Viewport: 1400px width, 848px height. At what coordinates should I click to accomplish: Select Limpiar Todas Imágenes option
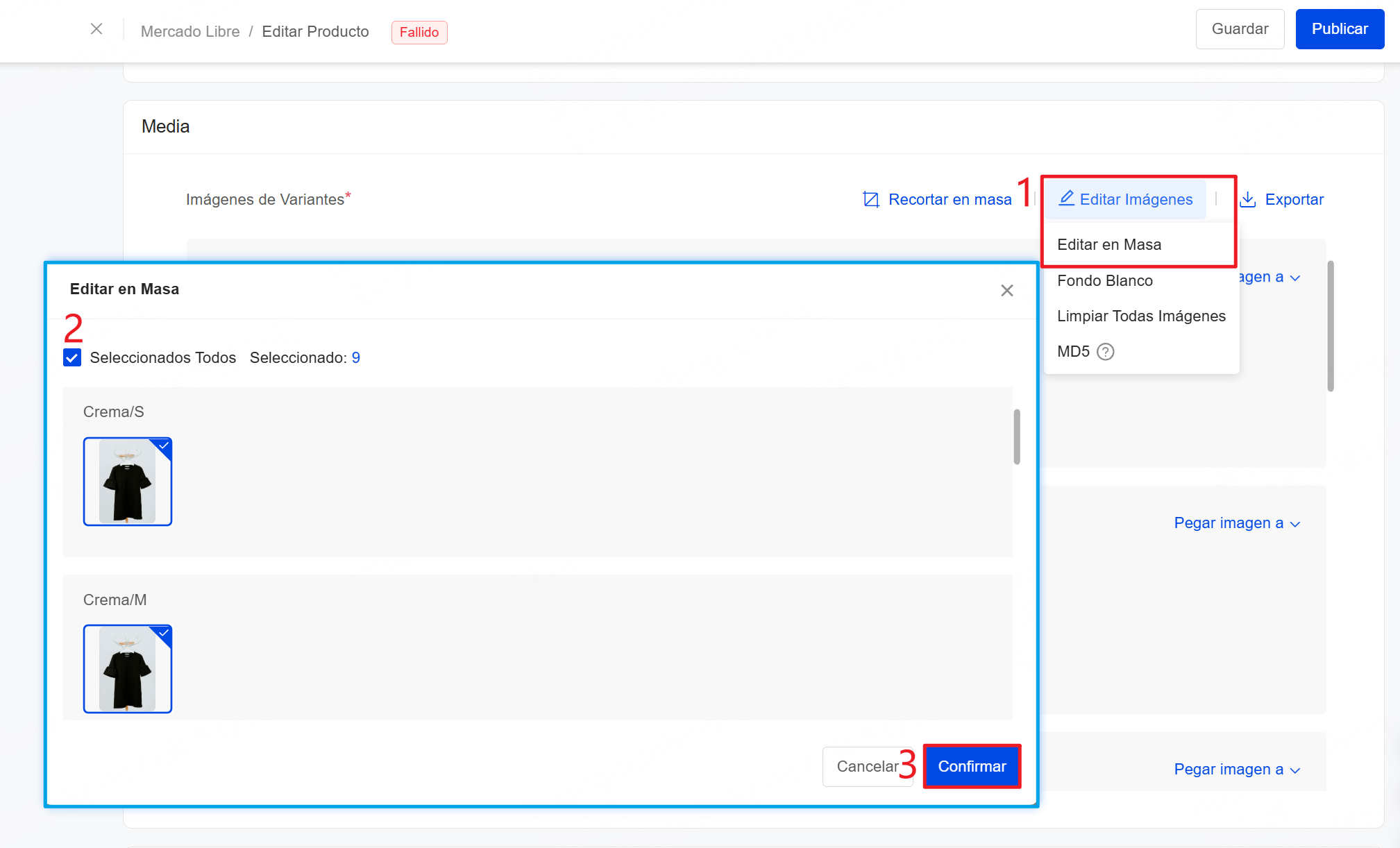click(1140, 316)
